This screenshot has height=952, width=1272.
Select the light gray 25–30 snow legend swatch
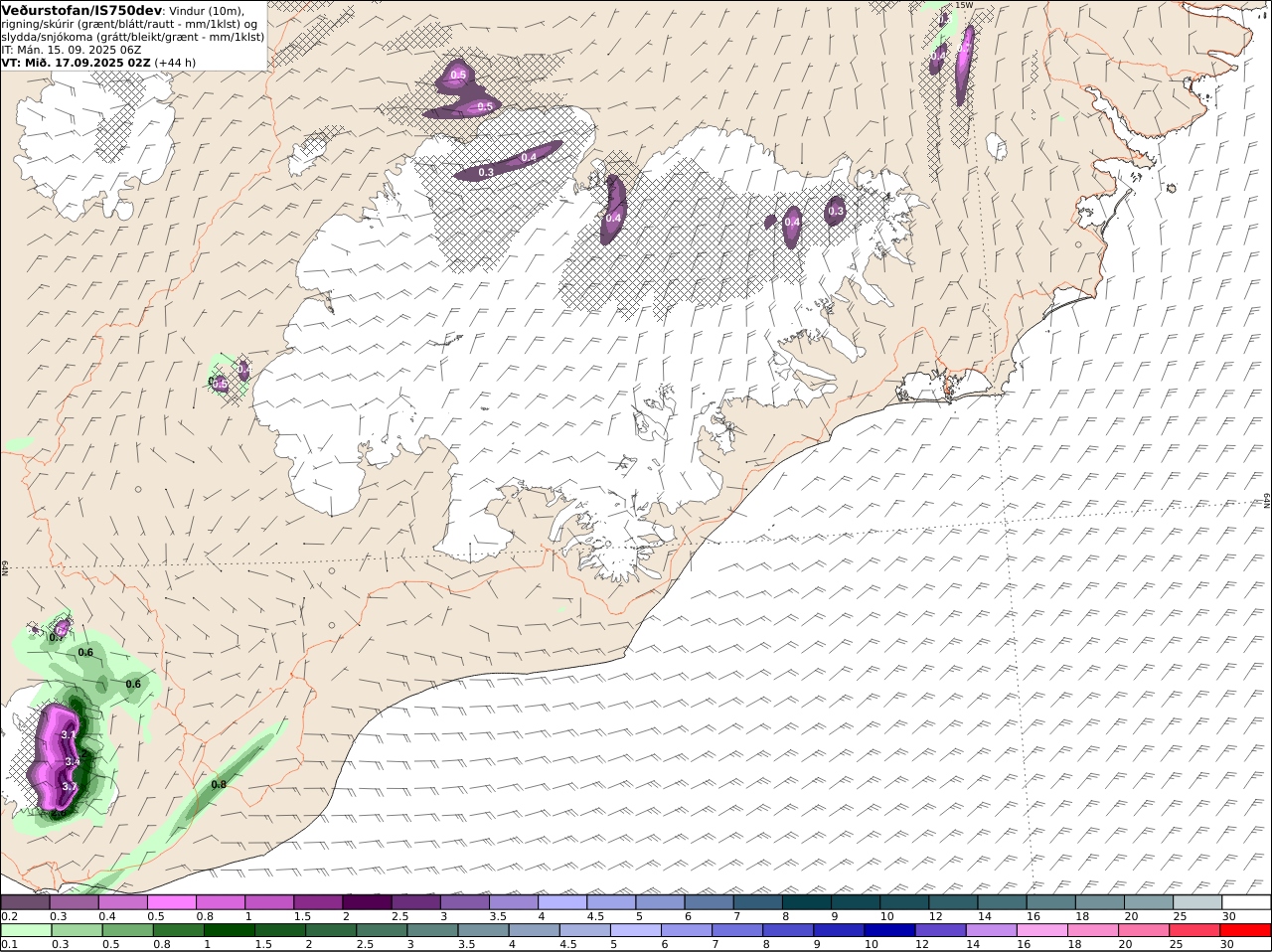(x=1195, y=902)
